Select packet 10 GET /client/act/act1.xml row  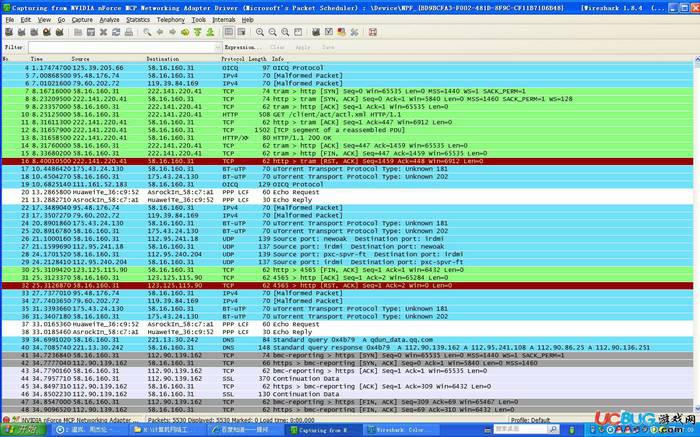[x=347, y=115]
